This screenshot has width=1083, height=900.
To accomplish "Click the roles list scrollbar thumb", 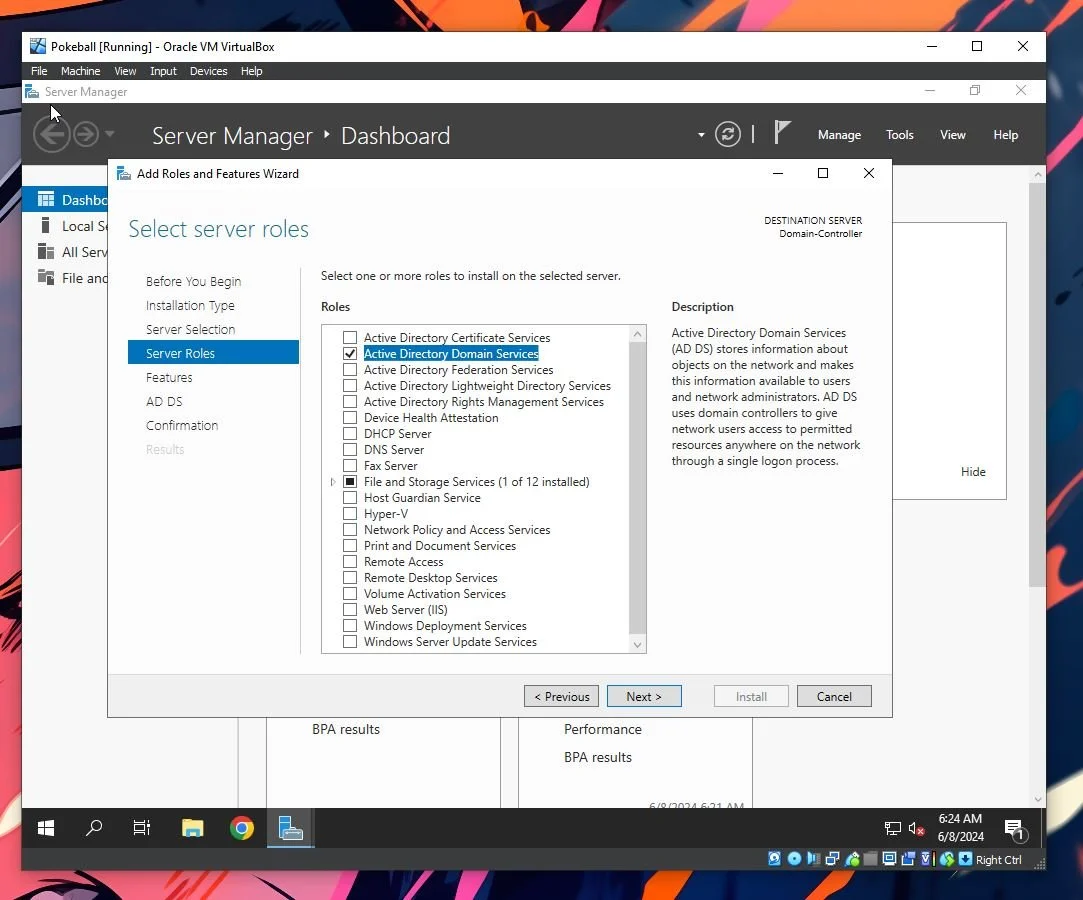I will 638,488.
